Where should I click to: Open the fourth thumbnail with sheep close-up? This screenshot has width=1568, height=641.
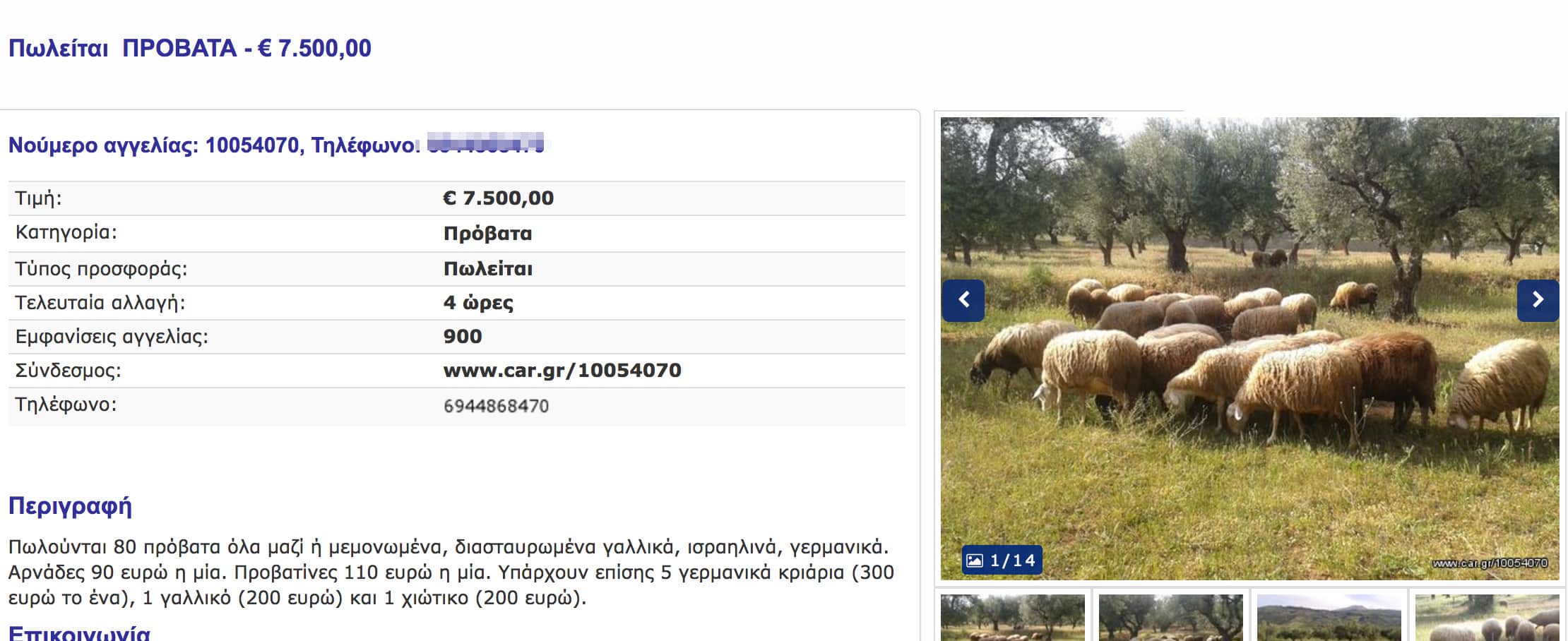(x=1487, y=618)
